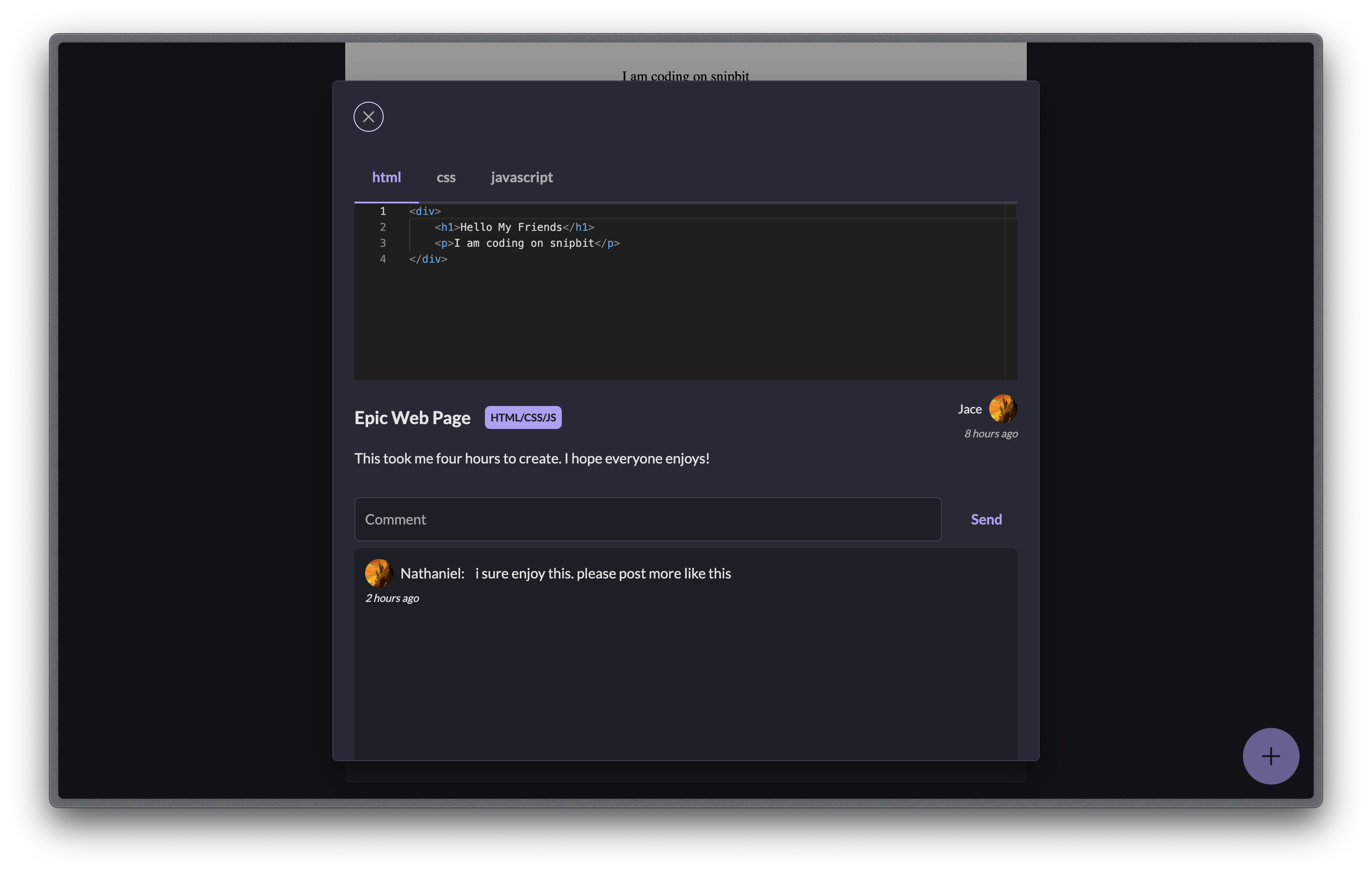Click the Epic Web Page title
Image resolution: width=1372 pixels, height=873 pixels.
click(x=412, y=418)
